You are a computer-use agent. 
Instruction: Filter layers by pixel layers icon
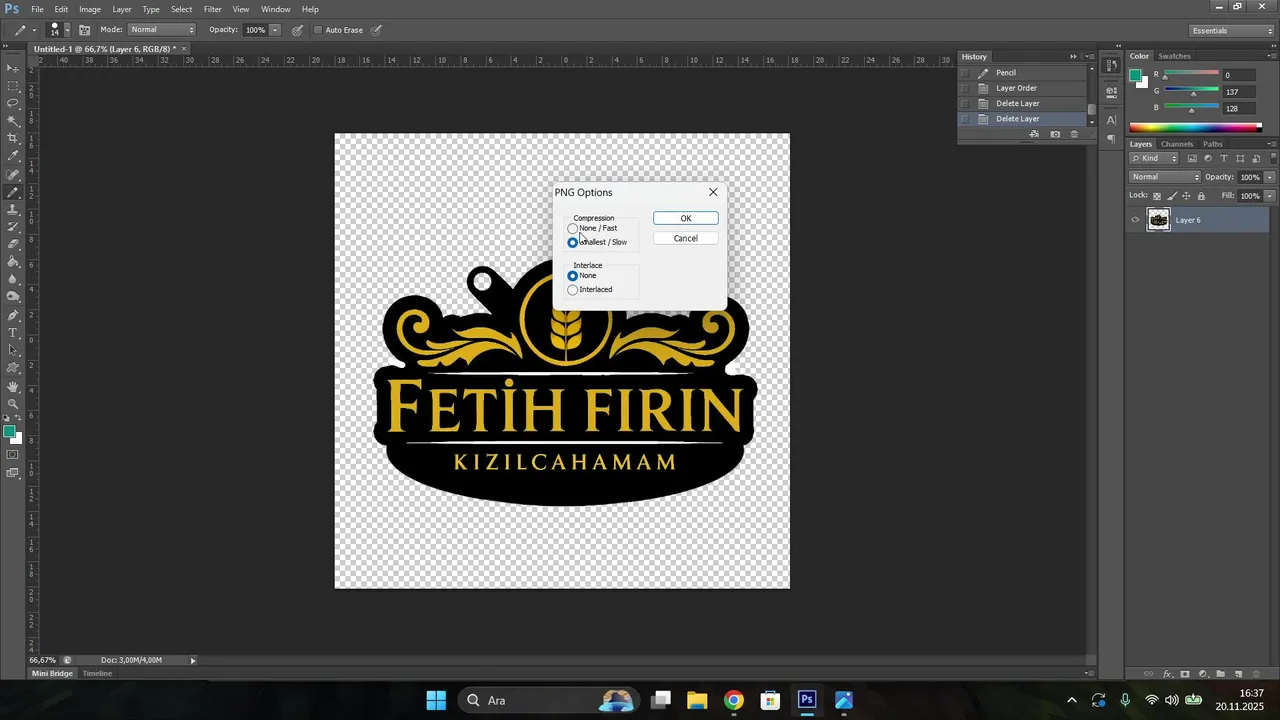click(x=1193, y=159)
